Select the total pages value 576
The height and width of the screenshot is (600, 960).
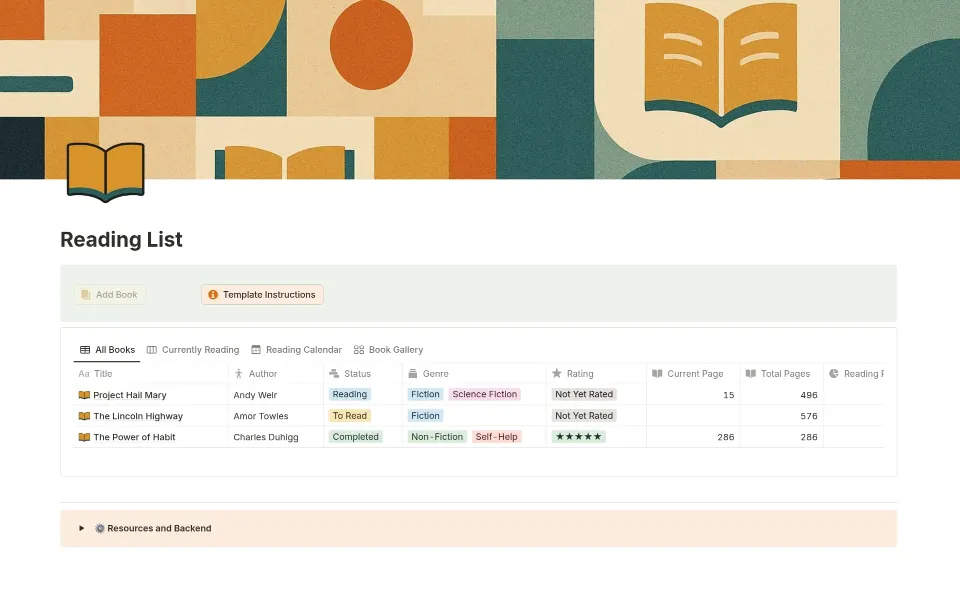coord(809,416)
